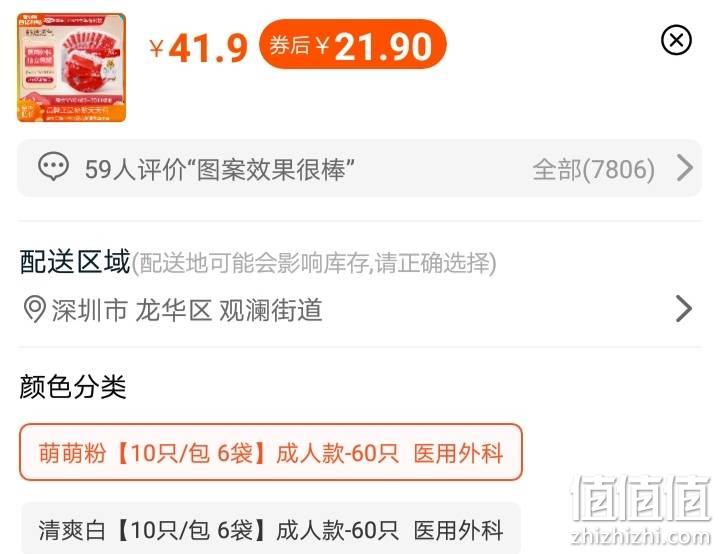Select 萌萌粉 10只/包 6袋 color option
This screenshot has height=554, width=720.
pos(271,452)
